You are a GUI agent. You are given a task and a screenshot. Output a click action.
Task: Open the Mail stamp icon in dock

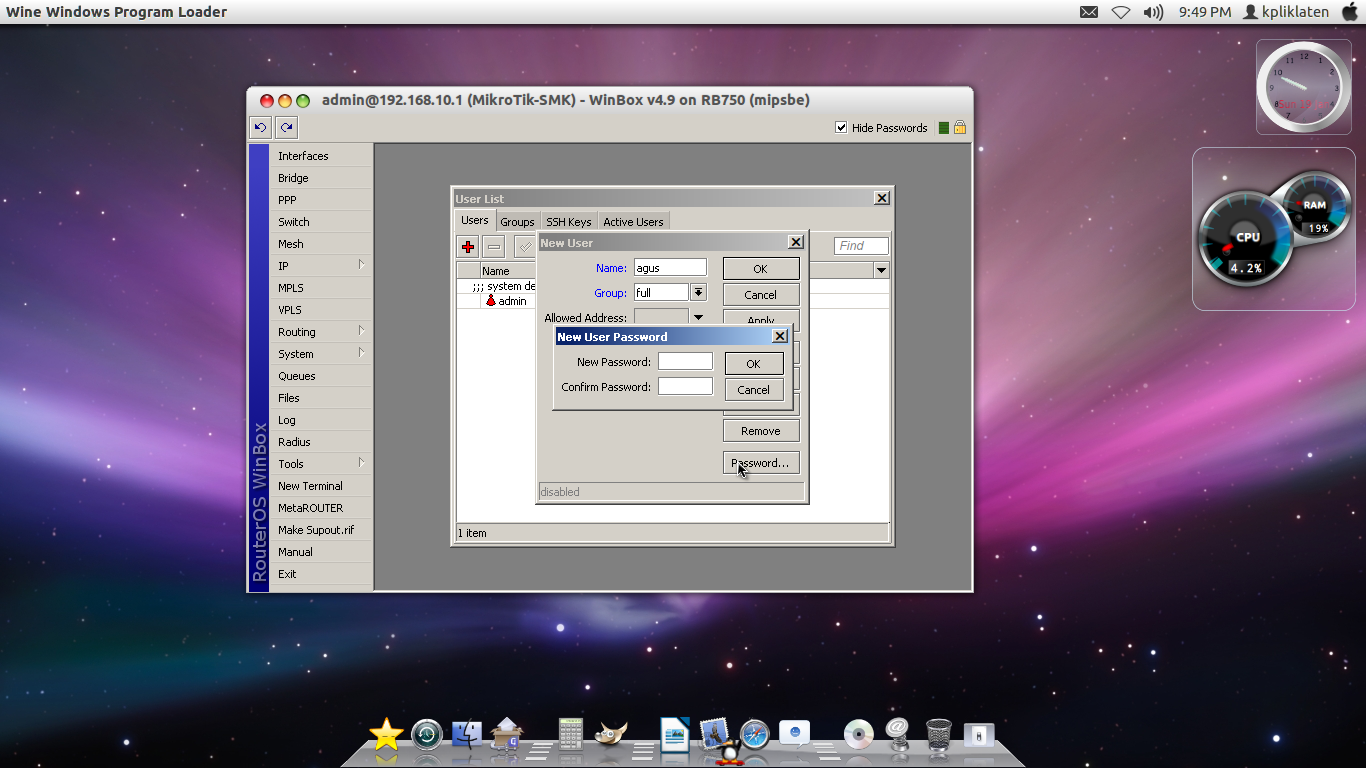714,735
